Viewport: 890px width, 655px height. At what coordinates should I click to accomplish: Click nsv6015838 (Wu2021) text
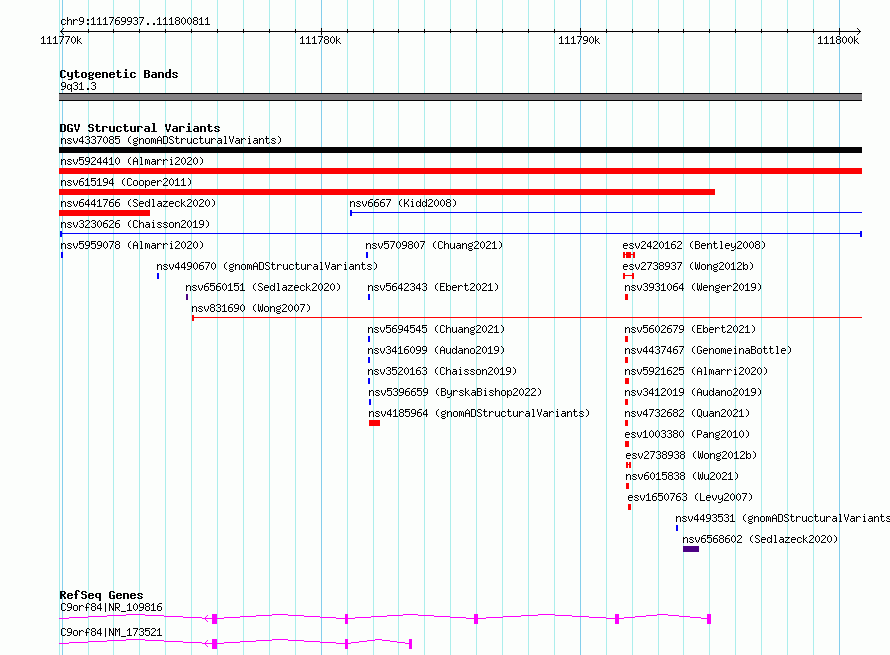(x=682, y=476)
